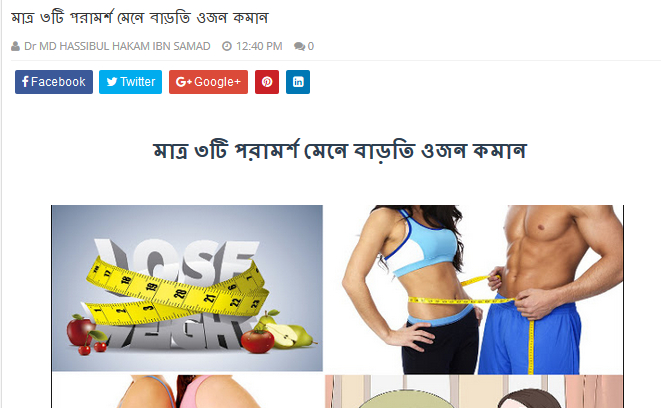Open author Dr MD HASSIBUL HAKAM IBN SAMAD link

(x=117, y=46)
